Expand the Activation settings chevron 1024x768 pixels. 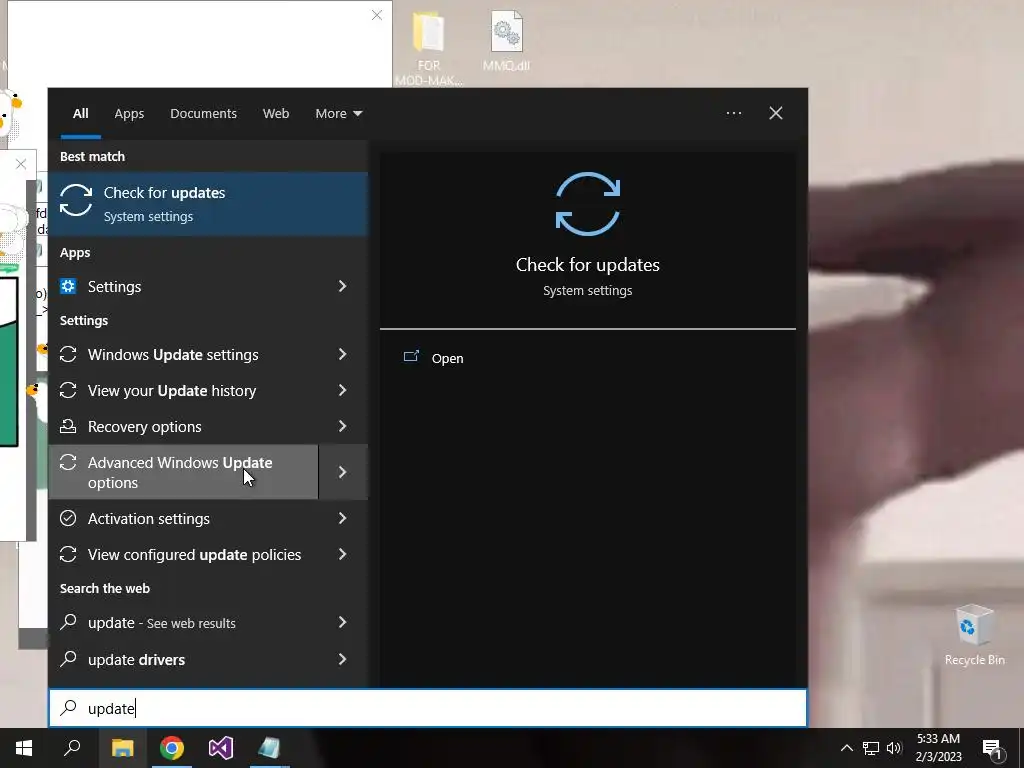[343, 518]
